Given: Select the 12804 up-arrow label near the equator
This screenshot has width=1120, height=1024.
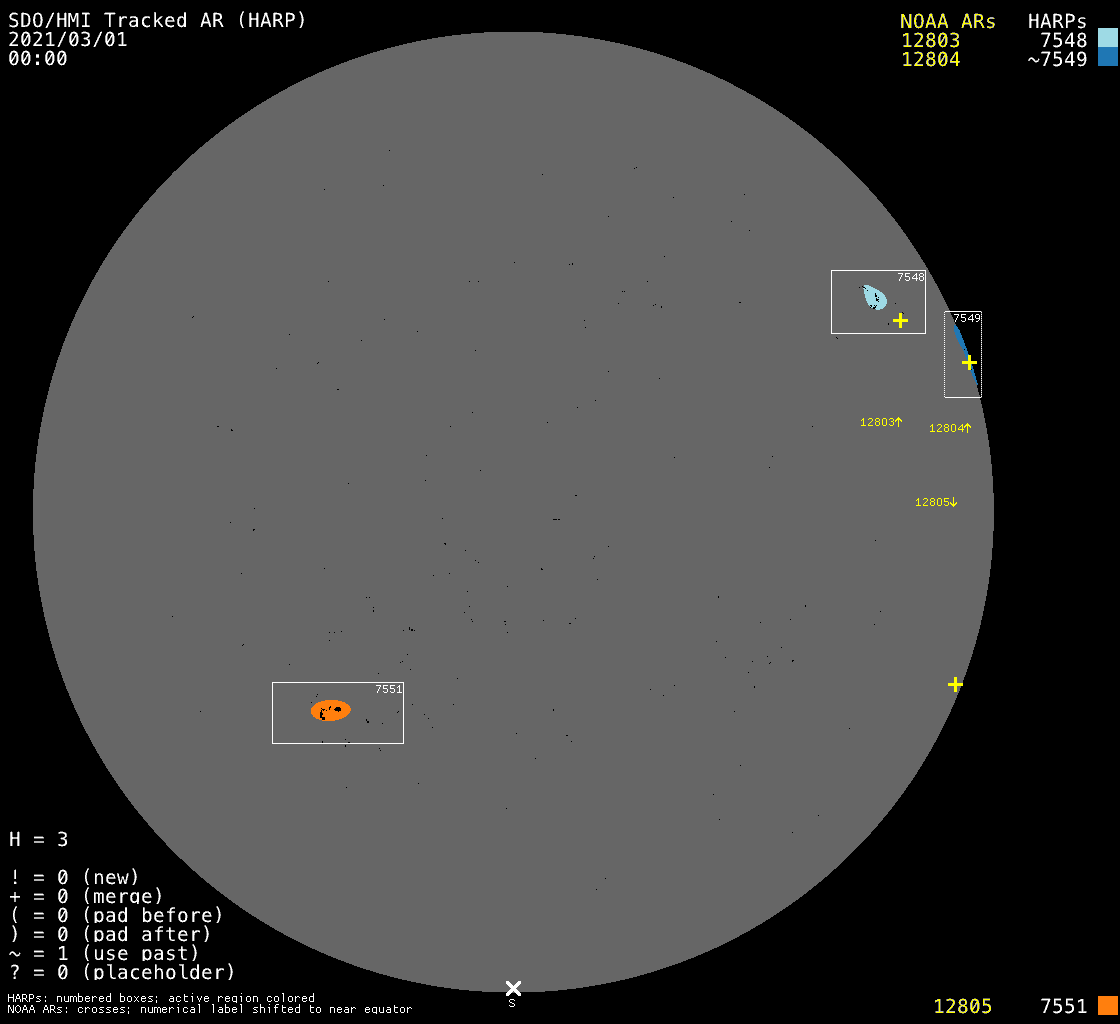Looking at the screenshot, I should click(950, 428).
